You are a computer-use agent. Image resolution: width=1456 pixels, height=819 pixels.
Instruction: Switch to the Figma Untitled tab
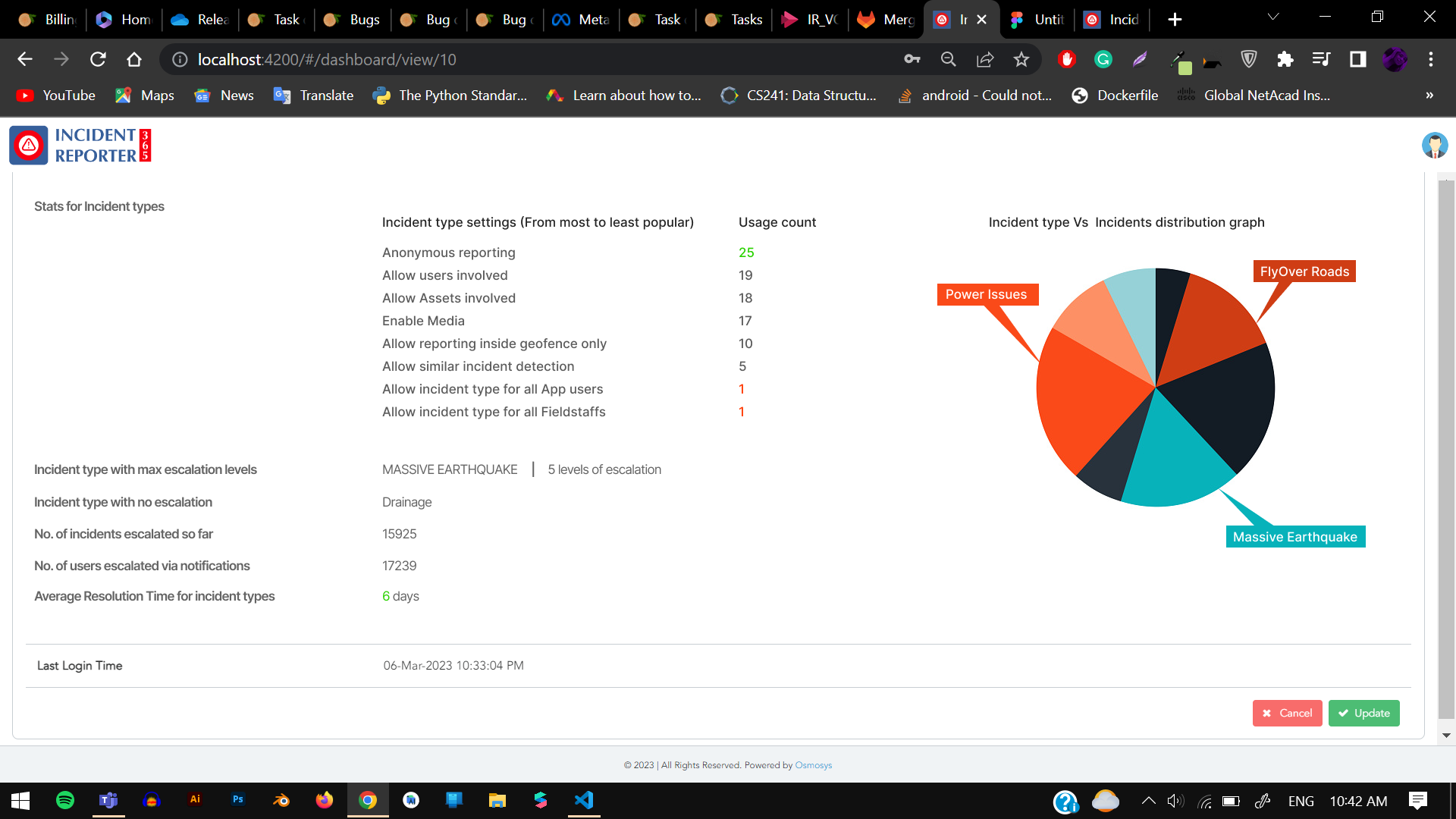[1038, 20]
